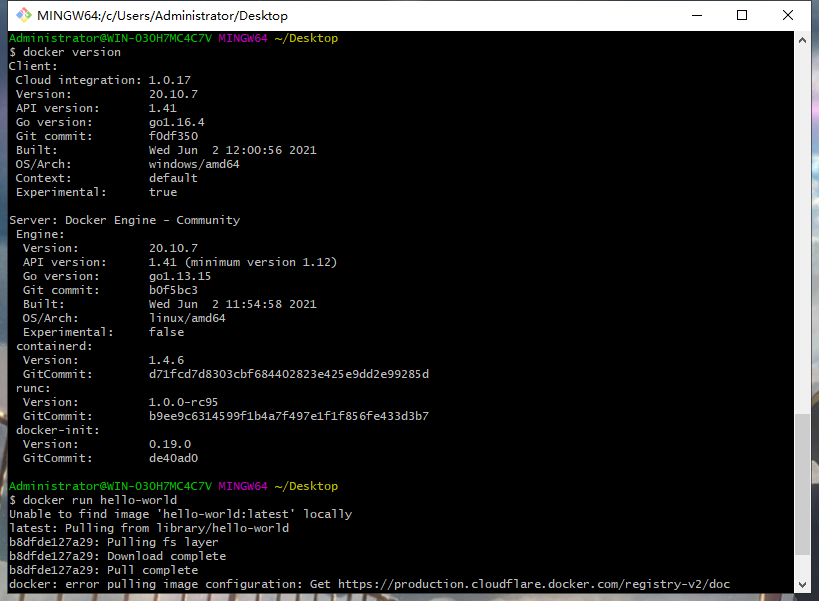
Task: Click the server Go version 'go1.13.15'
Action: (180, 276)
